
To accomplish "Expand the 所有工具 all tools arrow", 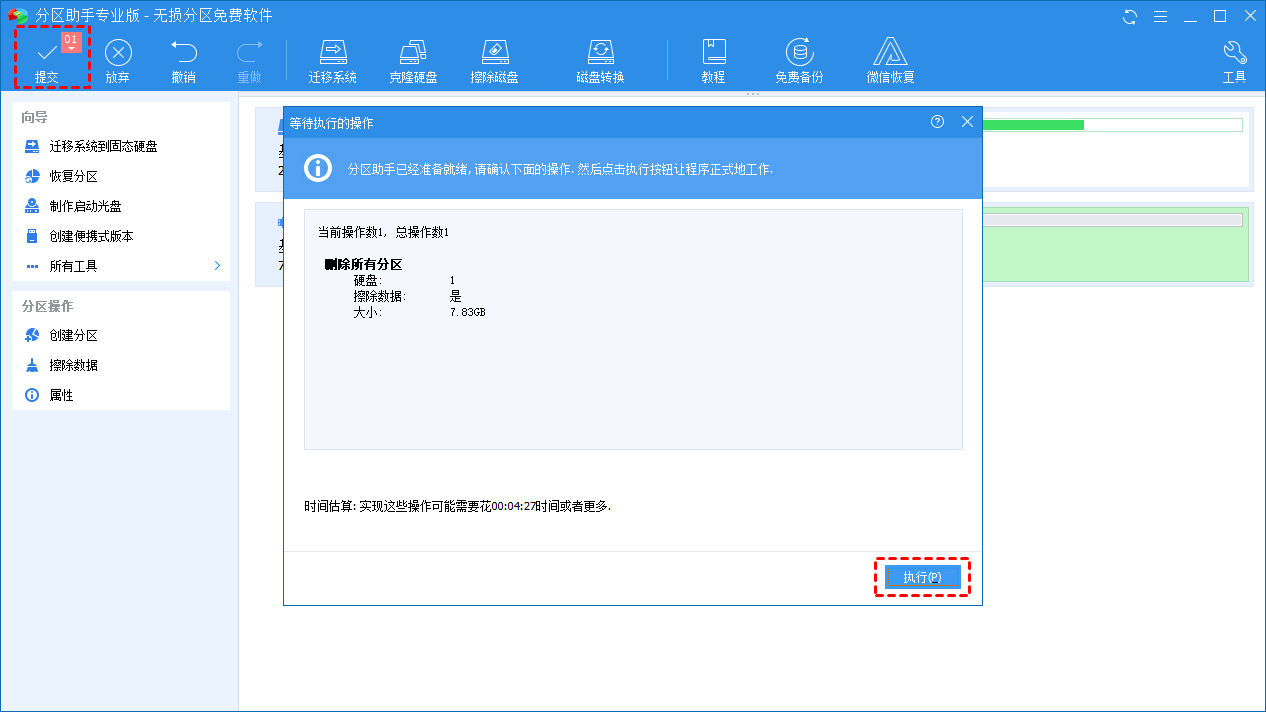I will point(217,266).
